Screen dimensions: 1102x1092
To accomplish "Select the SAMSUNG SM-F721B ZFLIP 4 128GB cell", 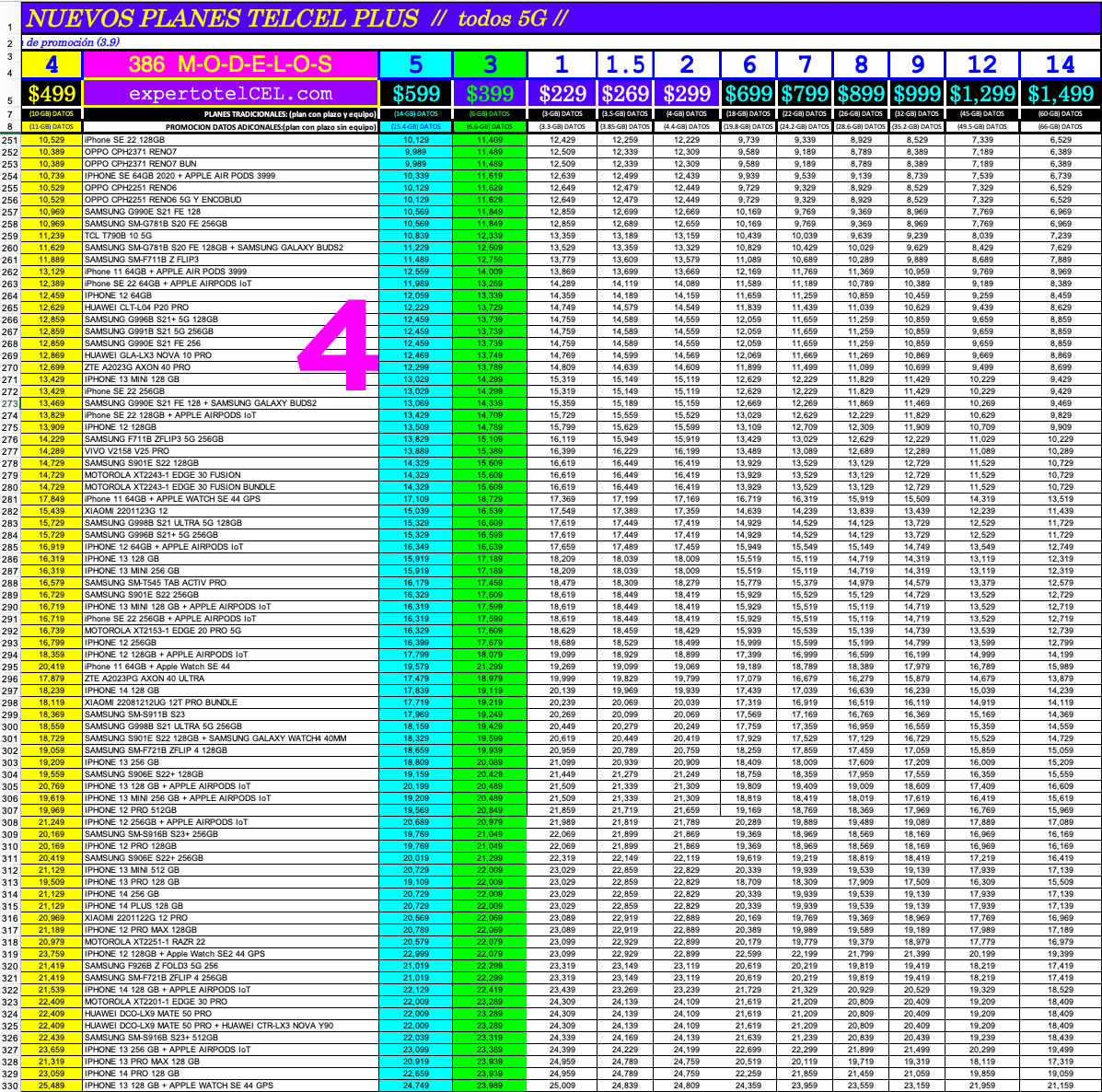I will coord(230,749).
